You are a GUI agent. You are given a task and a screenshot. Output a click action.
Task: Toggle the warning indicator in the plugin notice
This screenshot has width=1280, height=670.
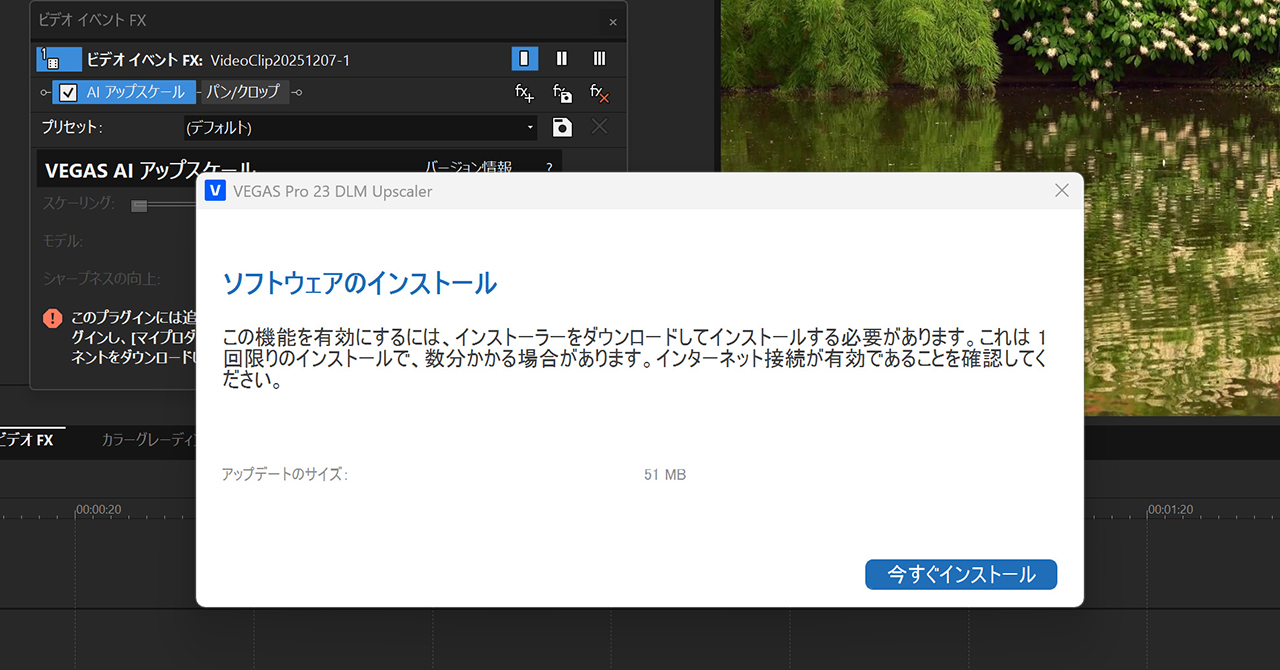(51, 319)
